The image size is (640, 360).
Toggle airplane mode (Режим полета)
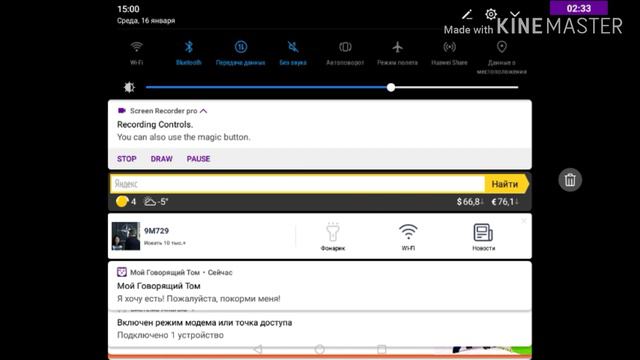coord(397,53)
